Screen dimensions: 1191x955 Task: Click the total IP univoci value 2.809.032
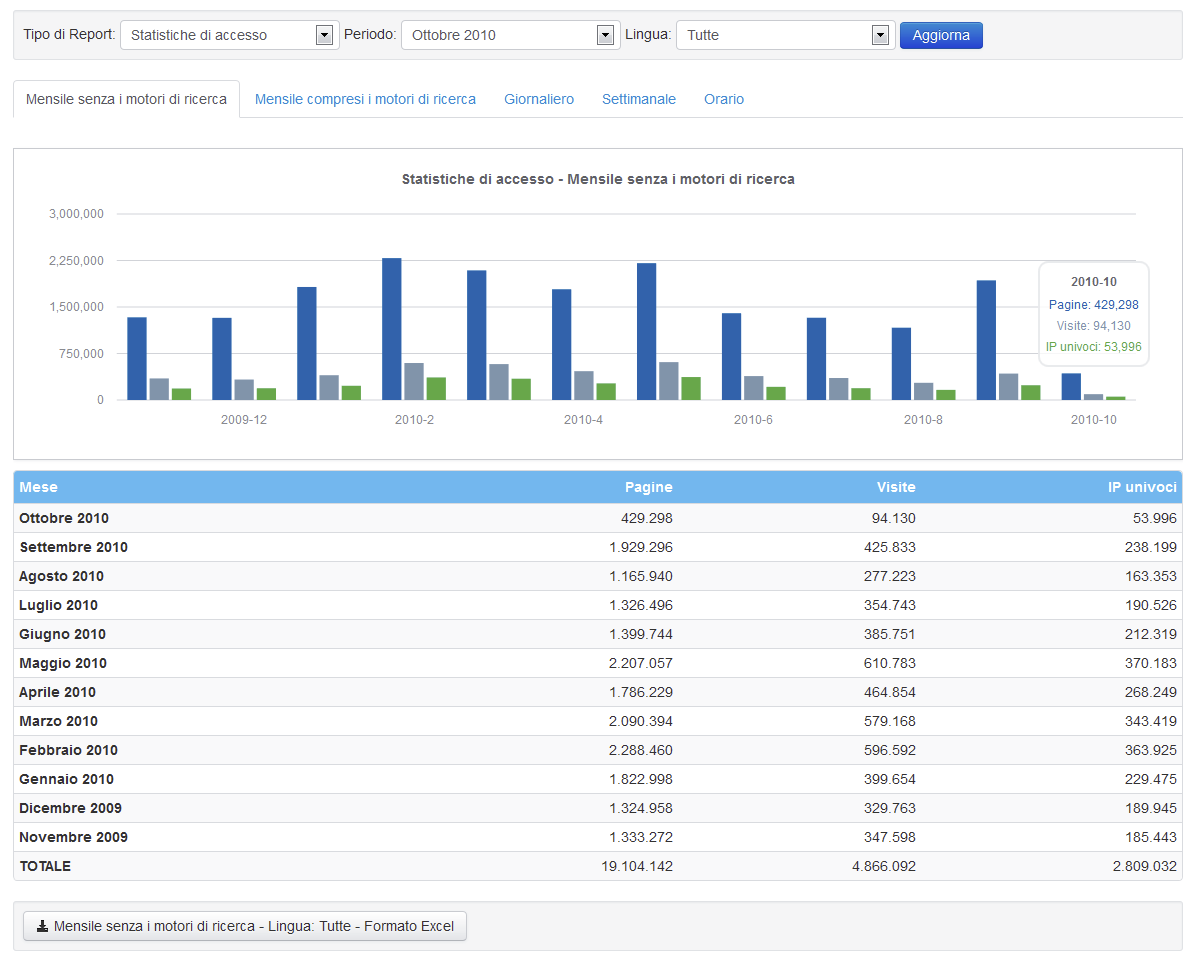click(1145, 866)
